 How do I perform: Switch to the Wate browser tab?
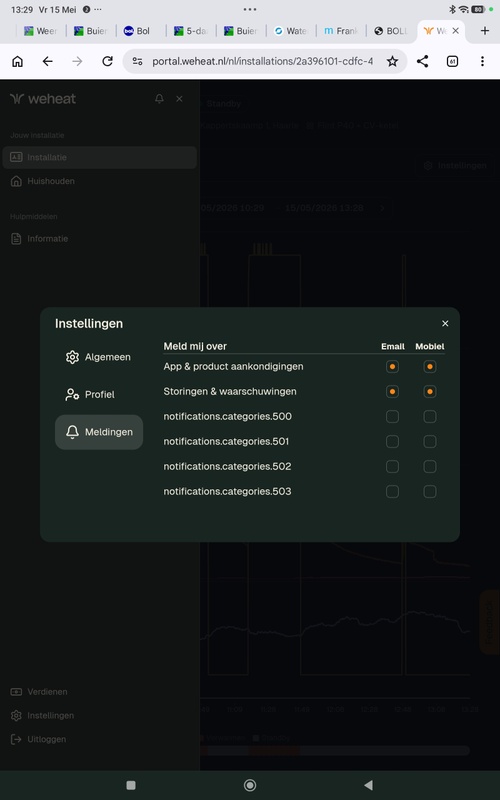290,31
